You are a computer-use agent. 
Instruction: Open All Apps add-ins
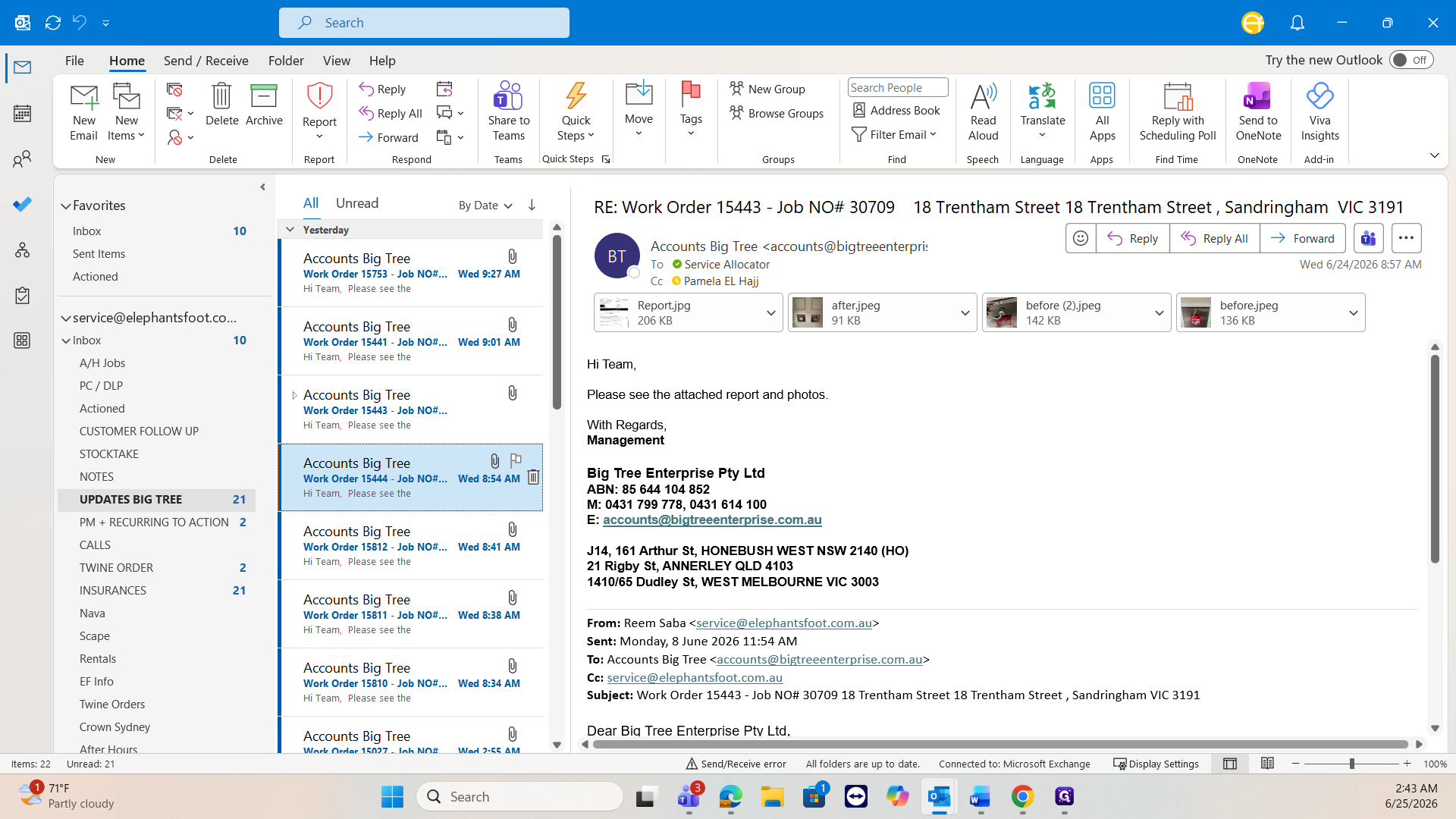coord(1102,112)
